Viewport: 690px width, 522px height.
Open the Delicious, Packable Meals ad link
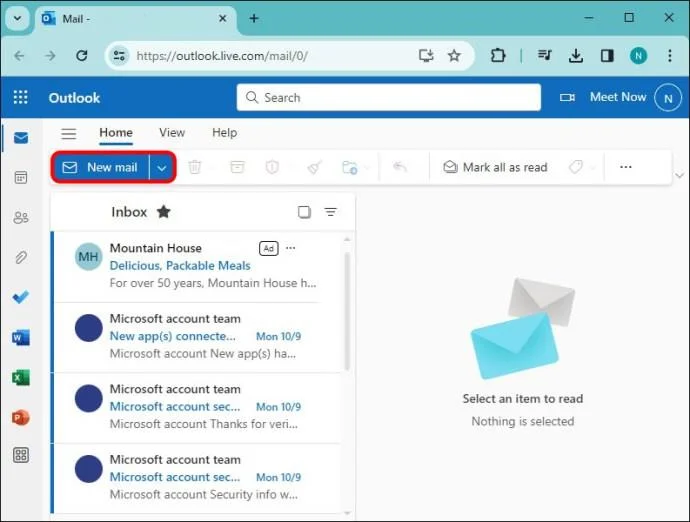[180, 265]
